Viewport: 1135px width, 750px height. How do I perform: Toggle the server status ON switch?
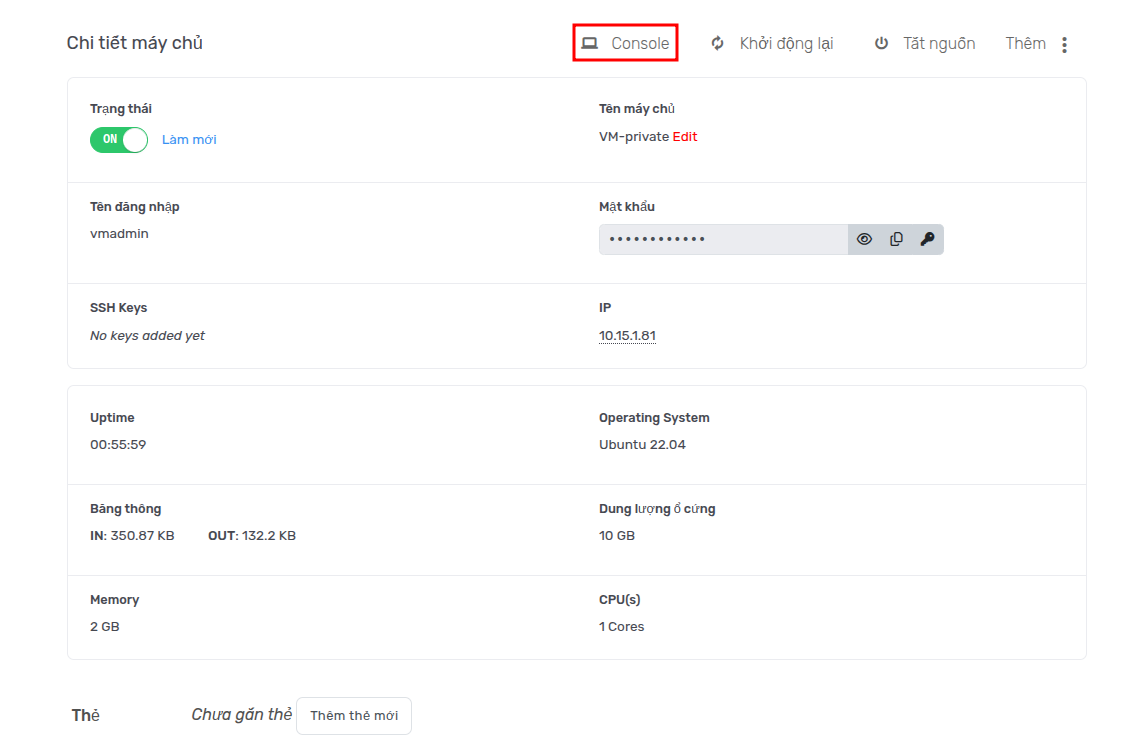(119, 139)
